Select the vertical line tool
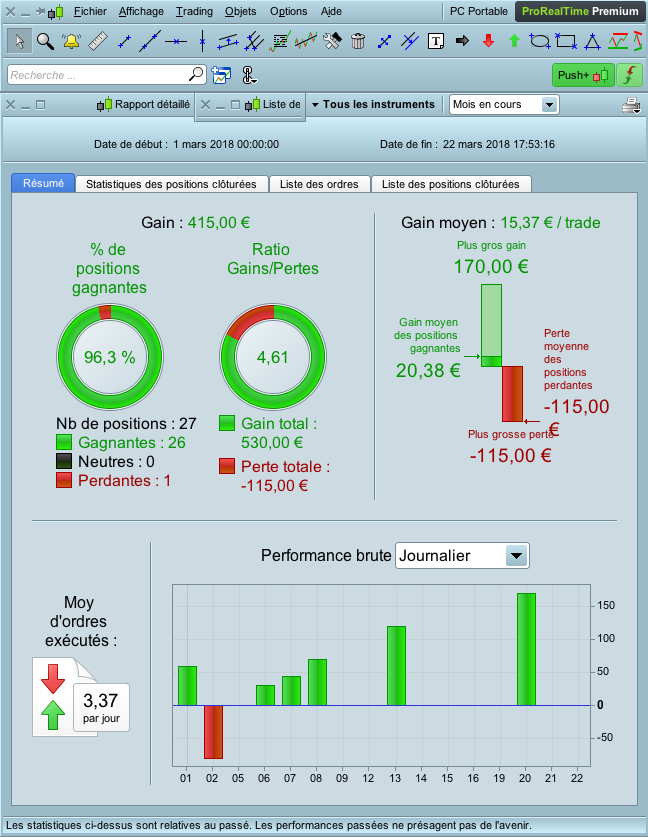The width and height of the screenshot is (648, 837). pos(202,41)
